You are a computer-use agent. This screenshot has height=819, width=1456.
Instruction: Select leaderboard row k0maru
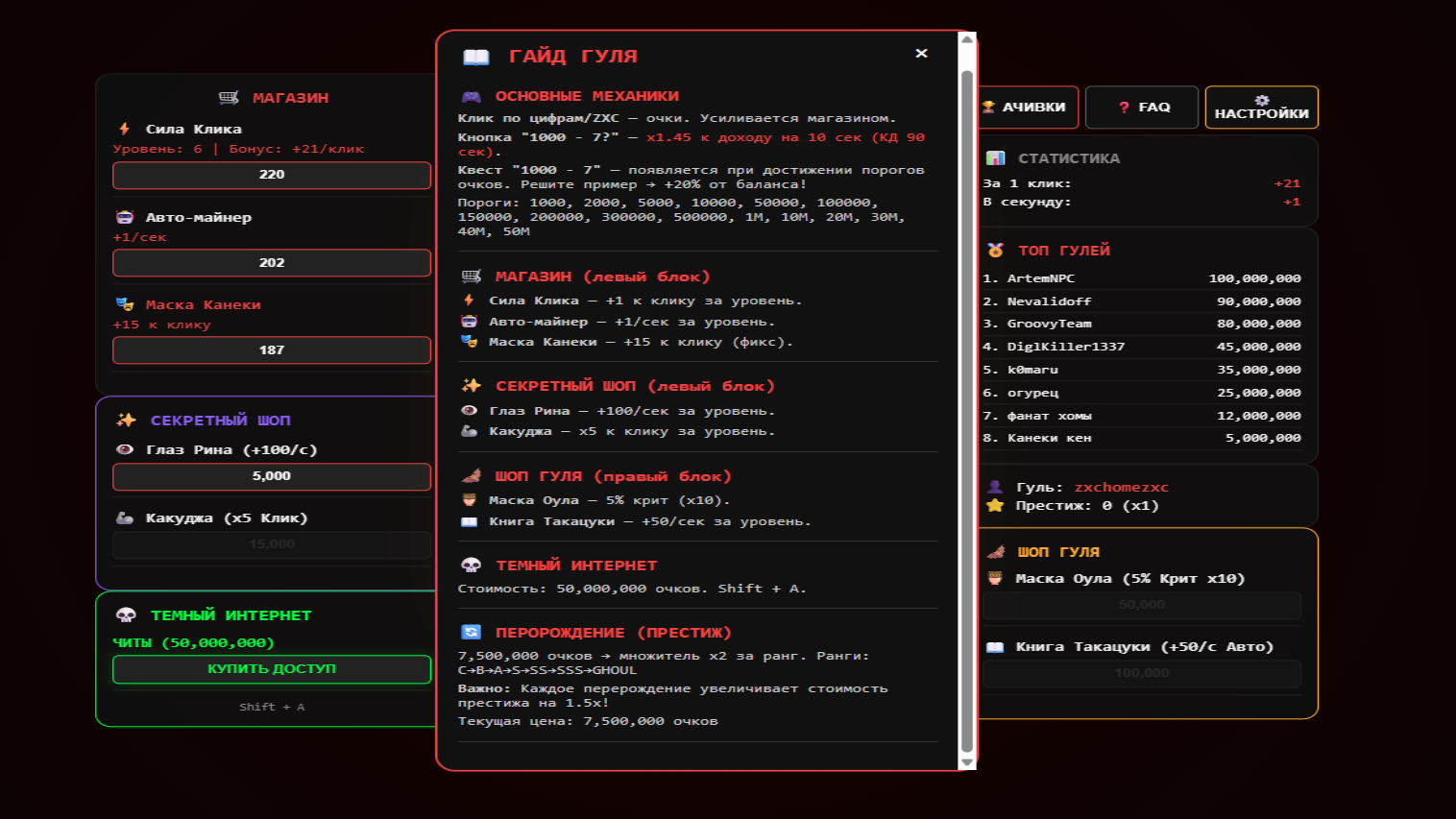(1142, 370)
